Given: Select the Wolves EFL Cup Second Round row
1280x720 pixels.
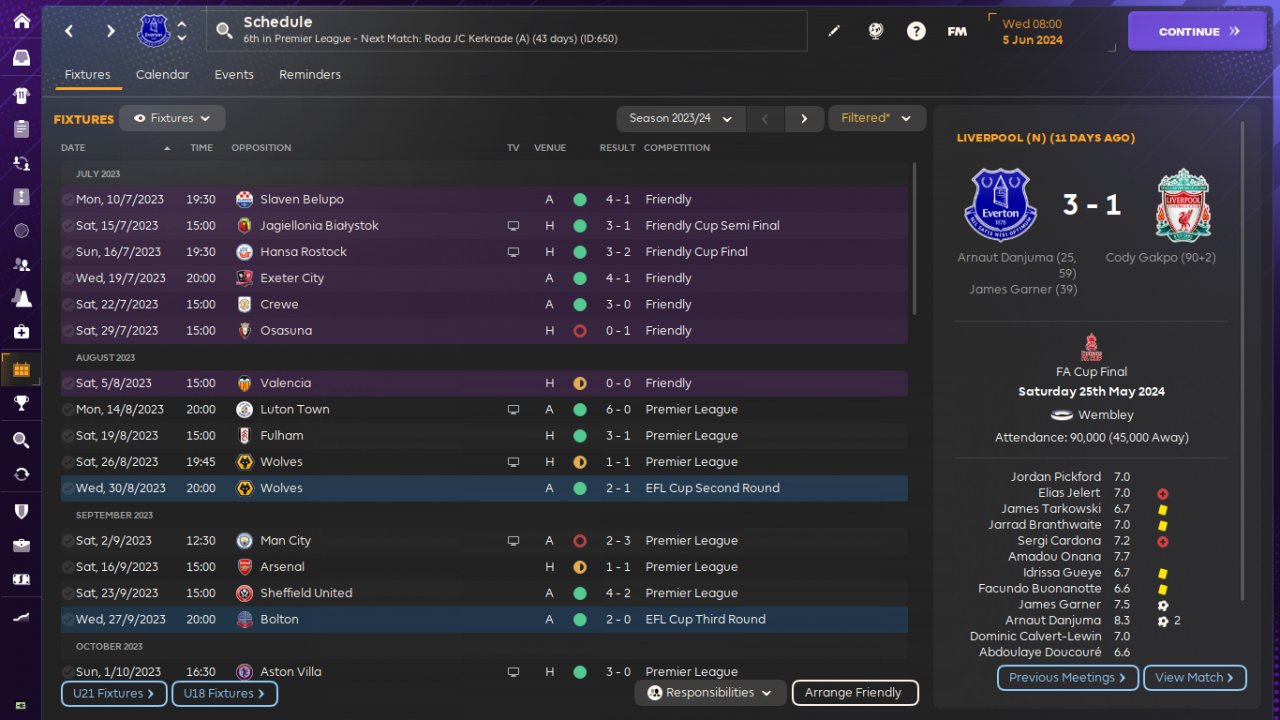Looking at the screenshot, I should coord(484,488).
